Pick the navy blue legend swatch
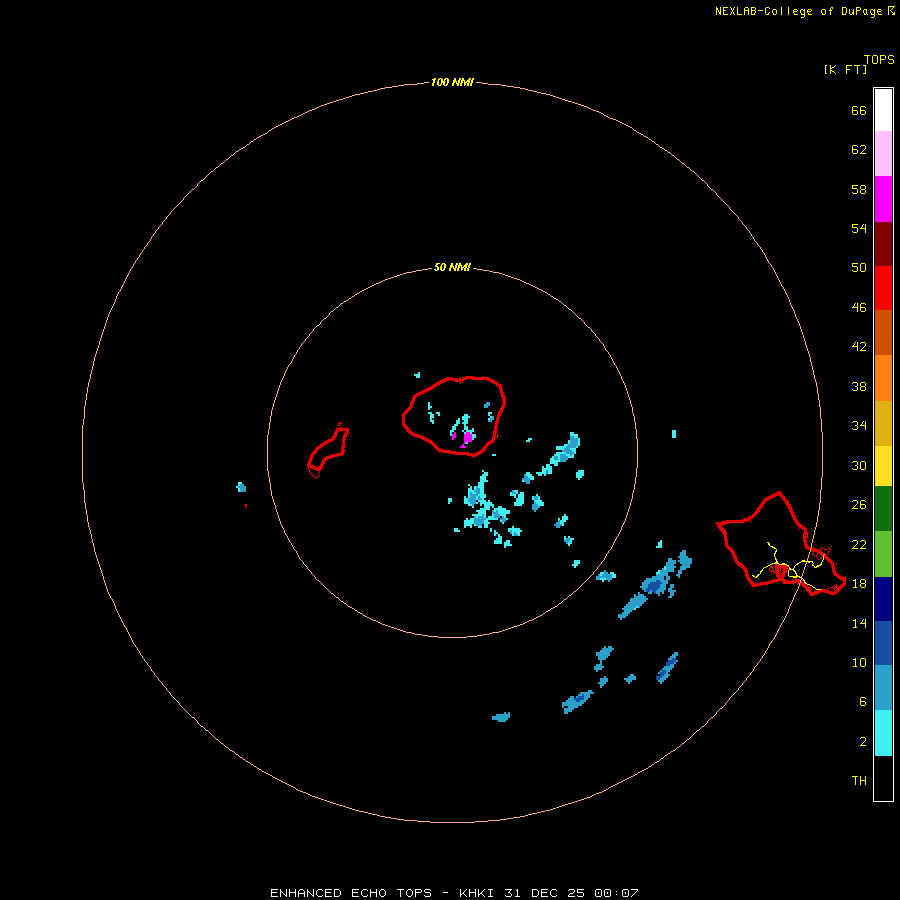Screen dimensions: 900x900 coord(883,599)
